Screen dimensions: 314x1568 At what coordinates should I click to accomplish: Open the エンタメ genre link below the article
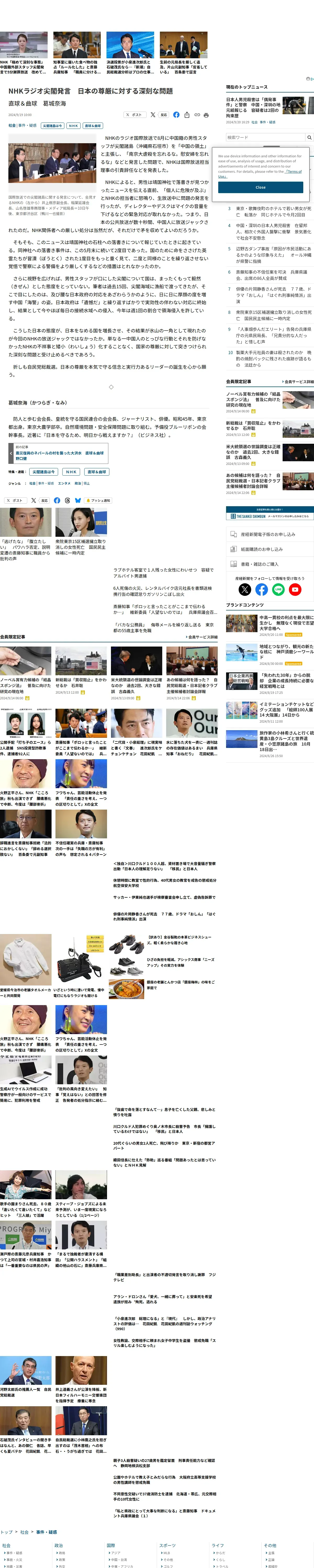(64, 483)
